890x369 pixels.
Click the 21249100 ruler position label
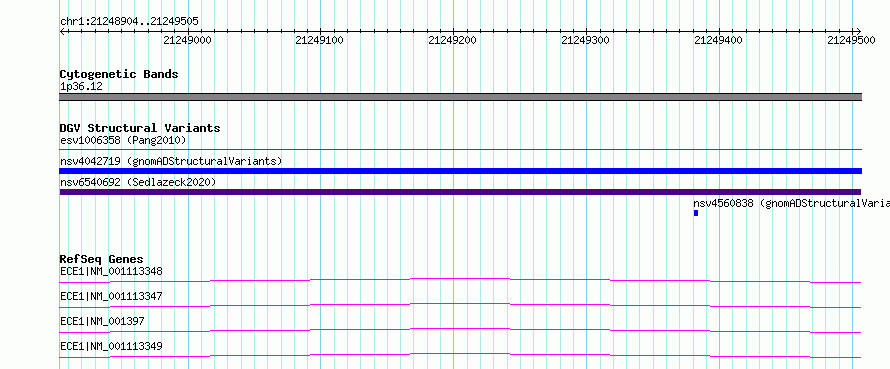[x=320, y=40]
